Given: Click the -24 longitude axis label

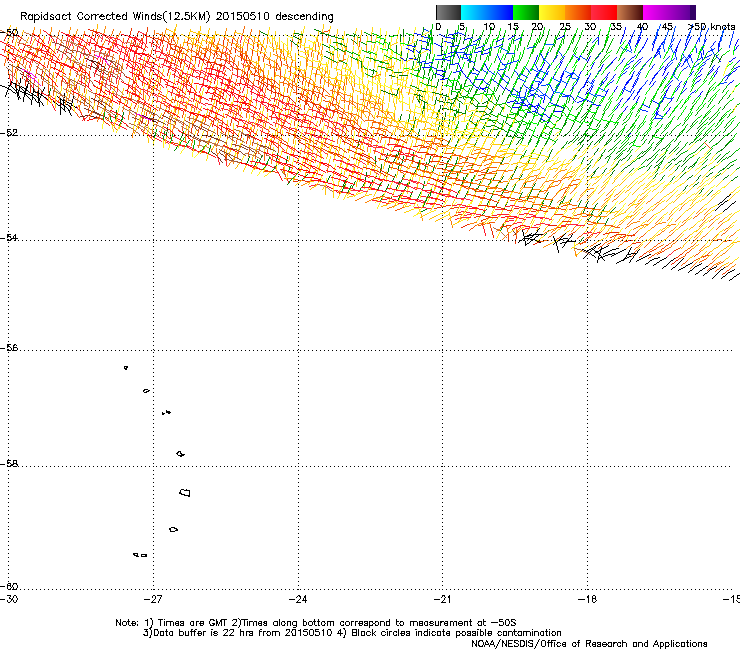Looking at the screenshot, I should 298,599.
